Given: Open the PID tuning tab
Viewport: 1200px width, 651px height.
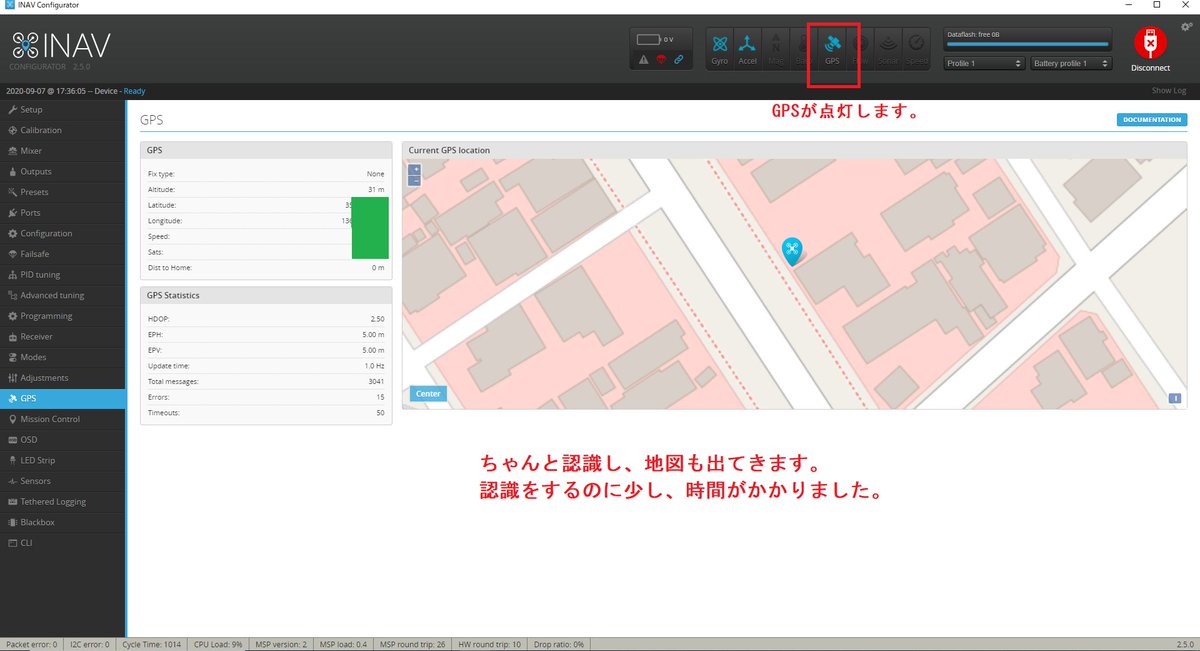Looking at the screenshot, I should pos(63,274).
